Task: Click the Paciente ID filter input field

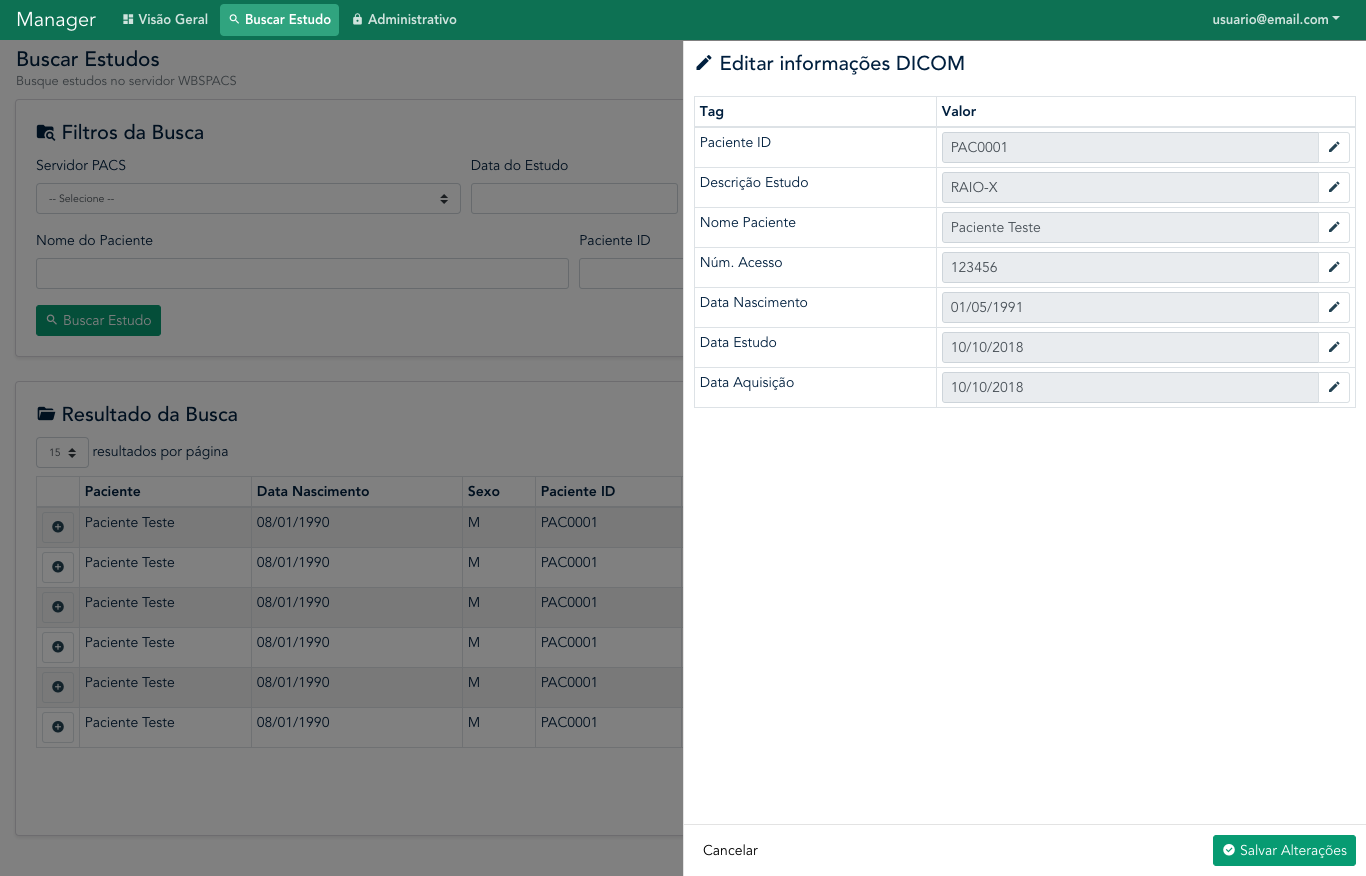Action: 631,273
